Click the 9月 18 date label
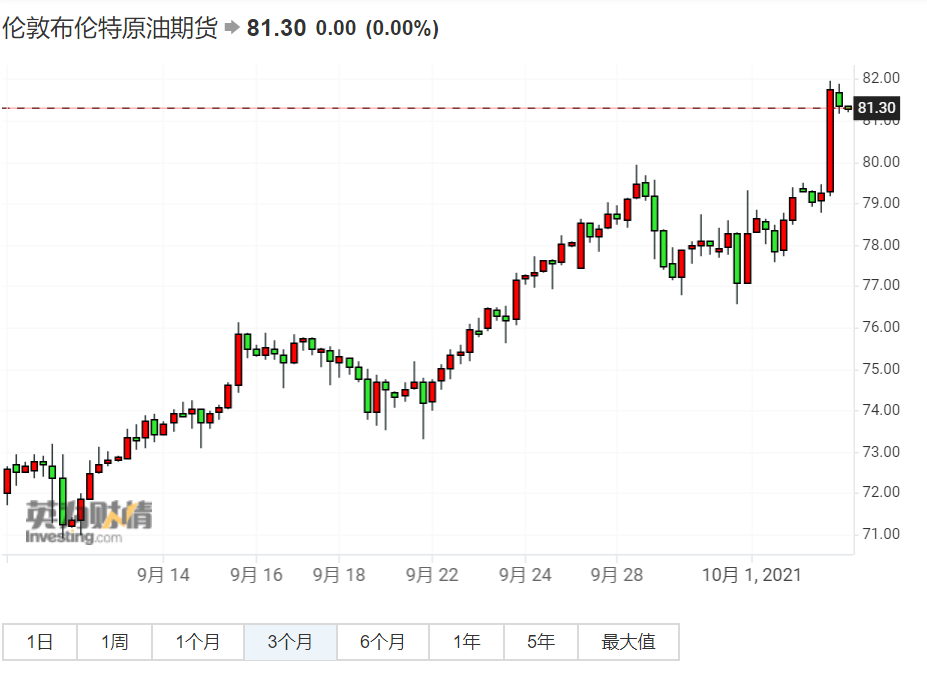Screen dimensions: 927x673 coord(339,575)
